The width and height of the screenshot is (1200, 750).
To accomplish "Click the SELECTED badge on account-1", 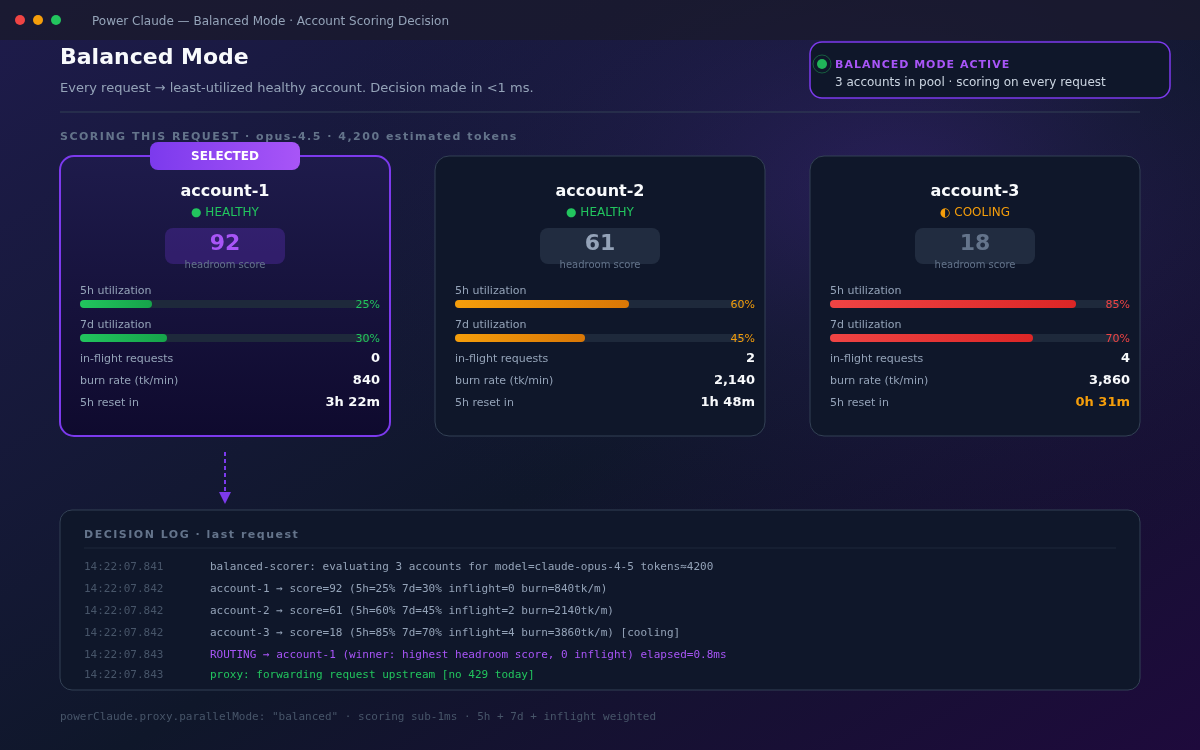I will (225, 156).
